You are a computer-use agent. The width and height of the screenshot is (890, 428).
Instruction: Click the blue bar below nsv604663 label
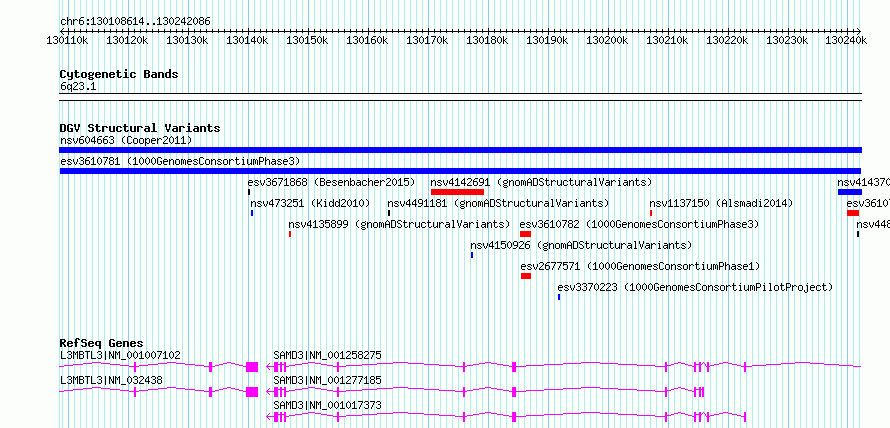pyautogui.click(x=460, y=150)
